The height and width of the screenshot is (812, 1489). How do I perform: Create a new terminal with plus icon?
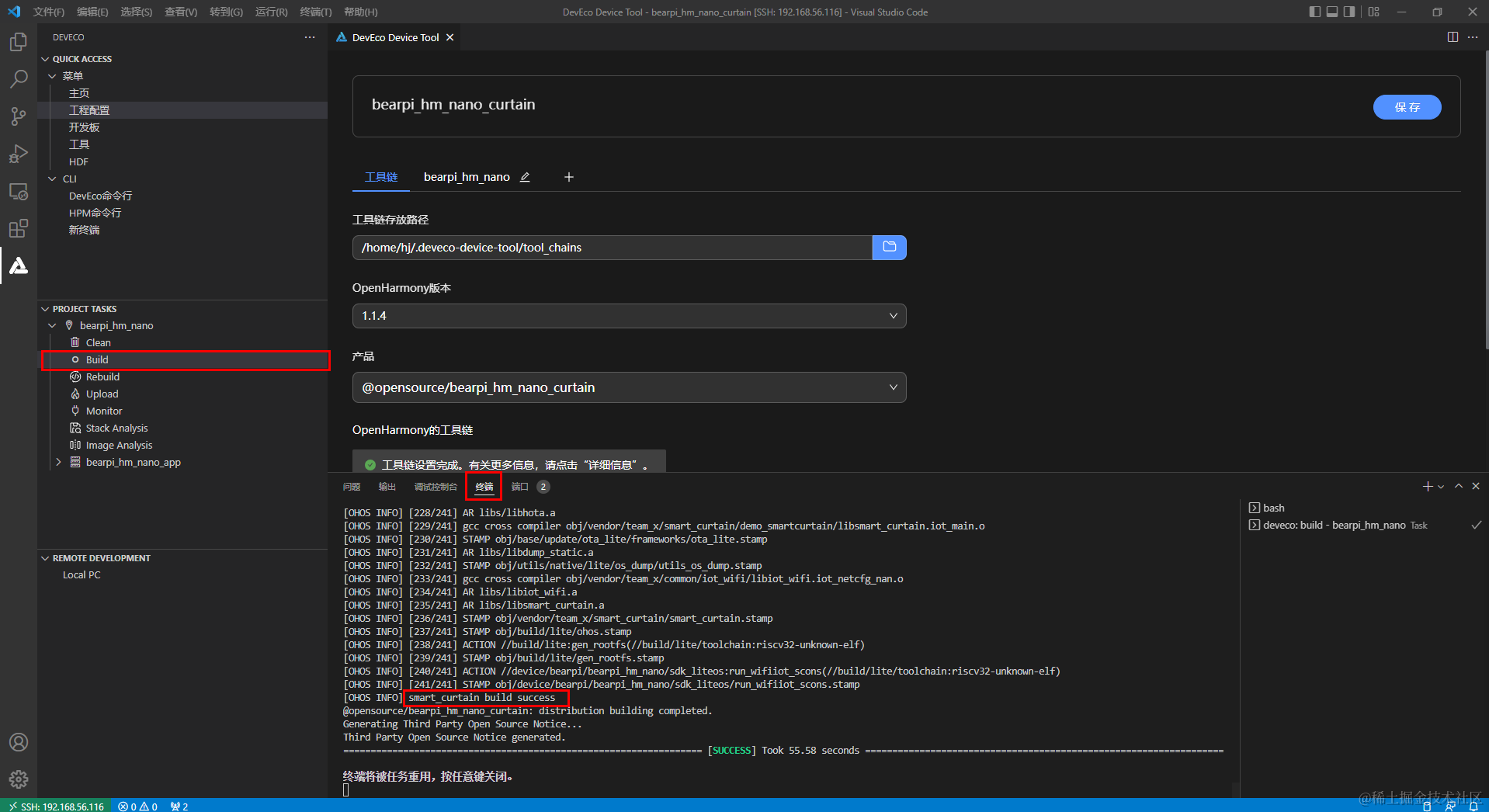point(1427,487)
